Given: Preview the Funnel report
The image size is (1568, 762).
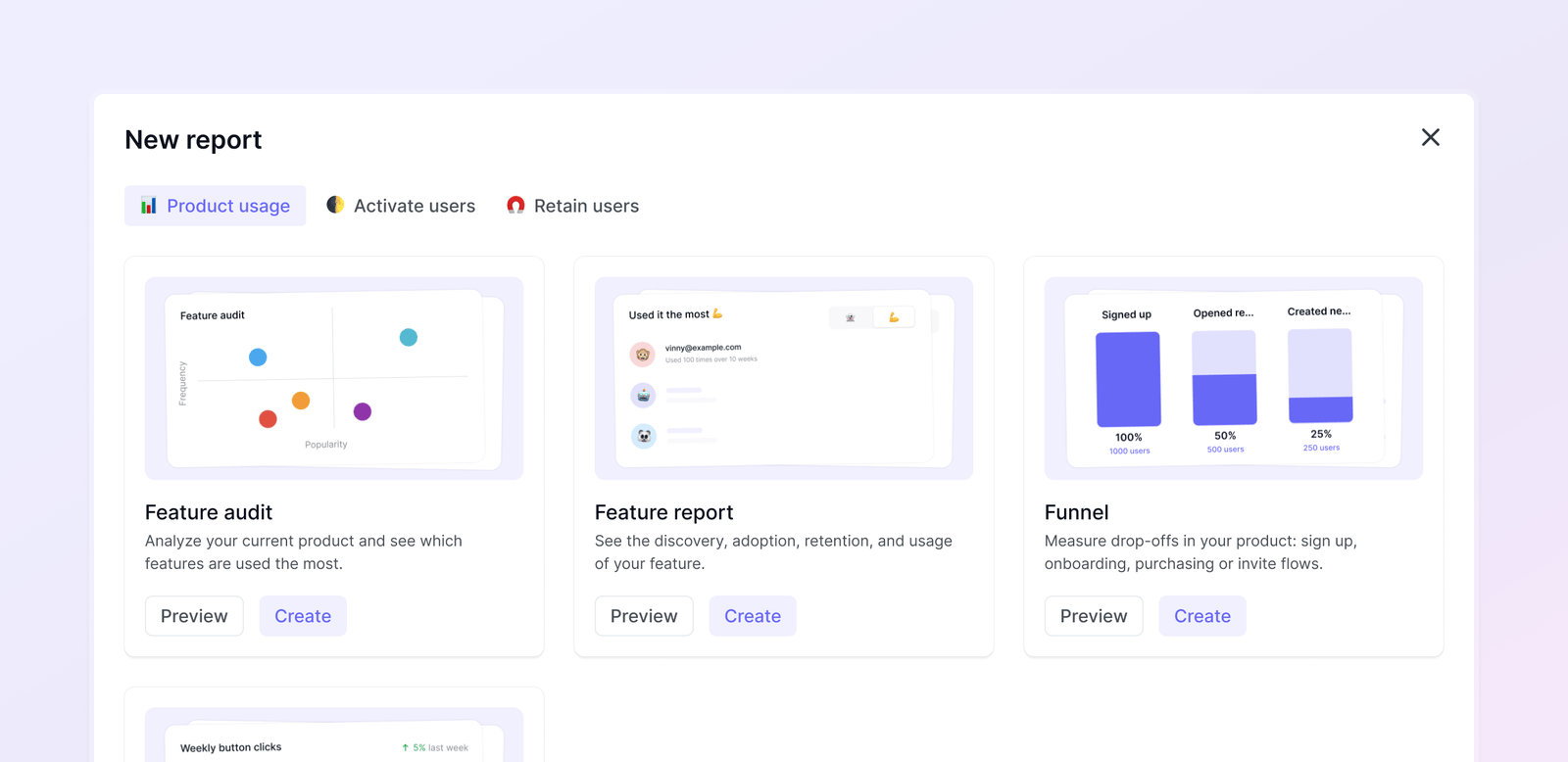Looking at the screenshot, I should coord(1094,616).
